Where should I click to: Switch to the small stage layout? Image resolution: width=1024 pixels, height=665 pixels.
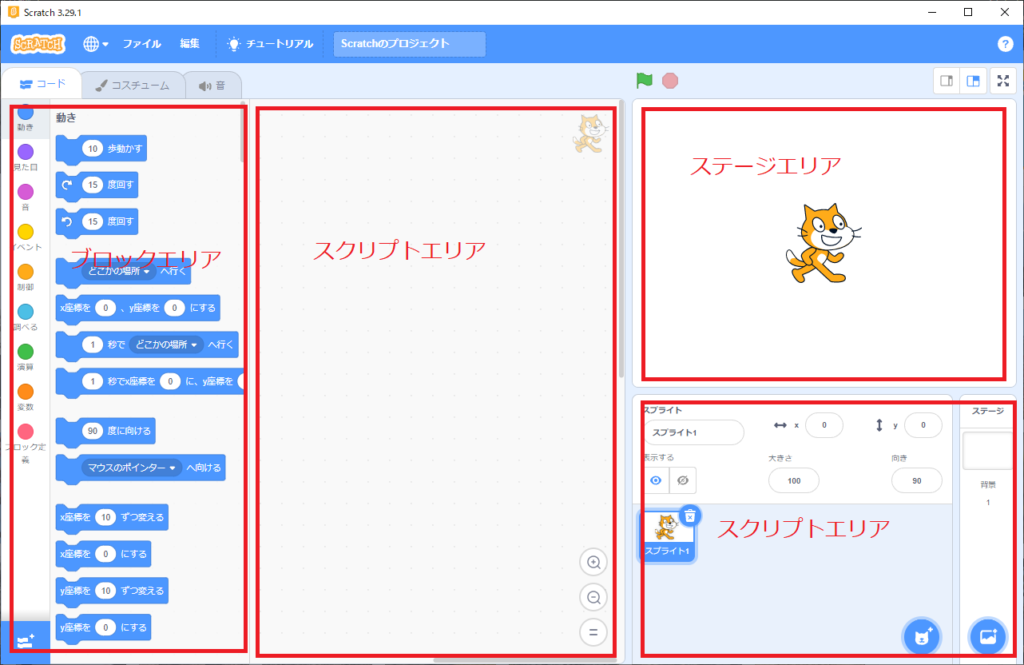947,81
